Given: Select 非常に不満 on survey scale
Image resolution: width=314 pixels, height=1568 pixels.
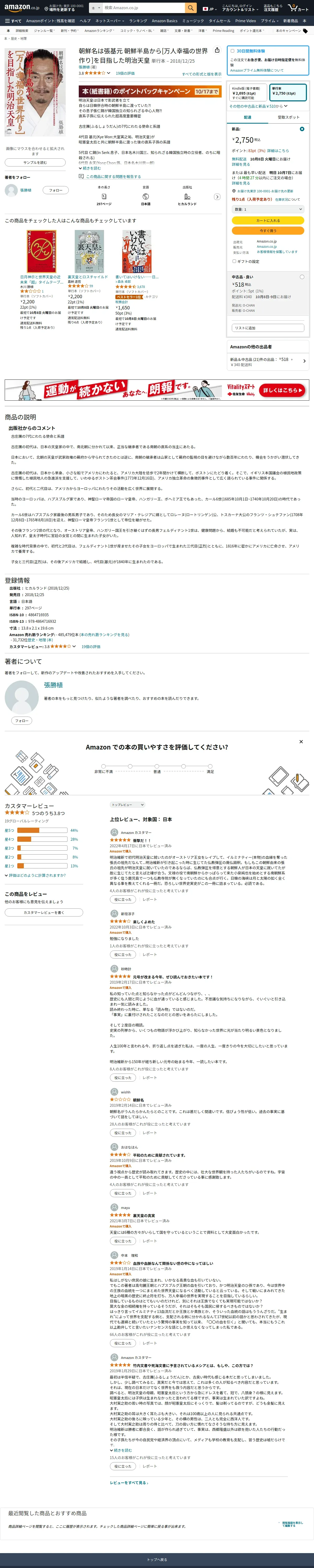Looking at the screenshot, I should 104,766.
